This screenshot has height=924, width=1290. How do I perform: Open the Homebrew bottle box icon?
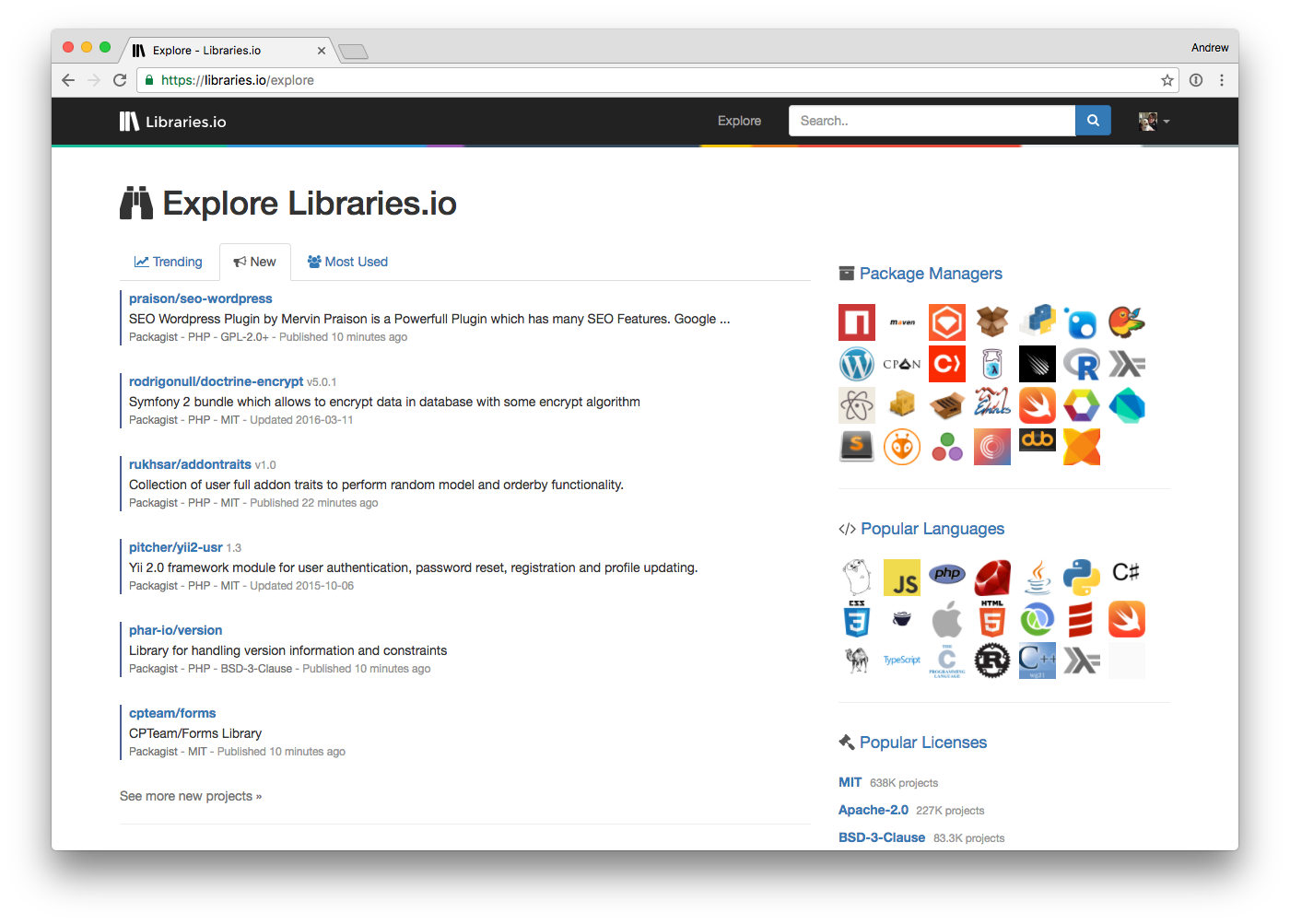947,405
